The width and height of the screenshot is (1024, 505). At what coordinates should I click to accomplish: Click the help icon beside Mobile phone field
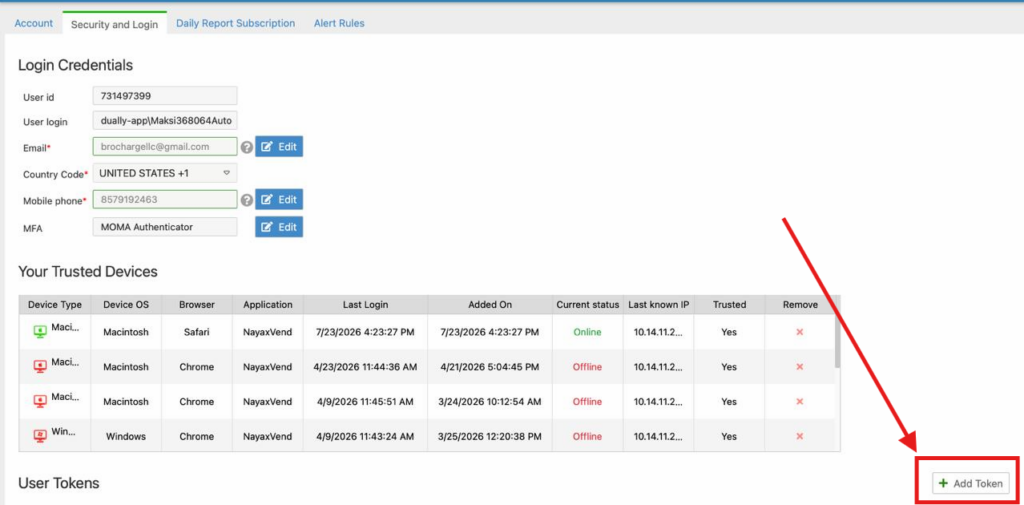coord(246,200)
